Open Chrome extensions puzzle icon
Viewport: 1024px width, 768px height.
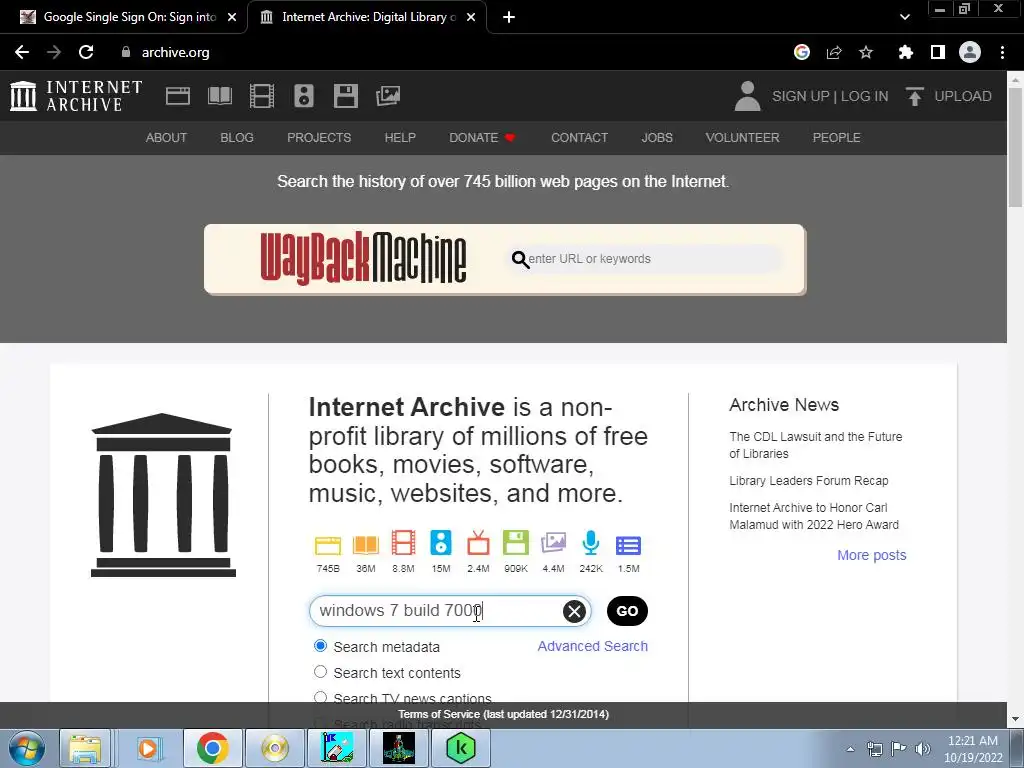pyautogui.click(x=905, y=52)
